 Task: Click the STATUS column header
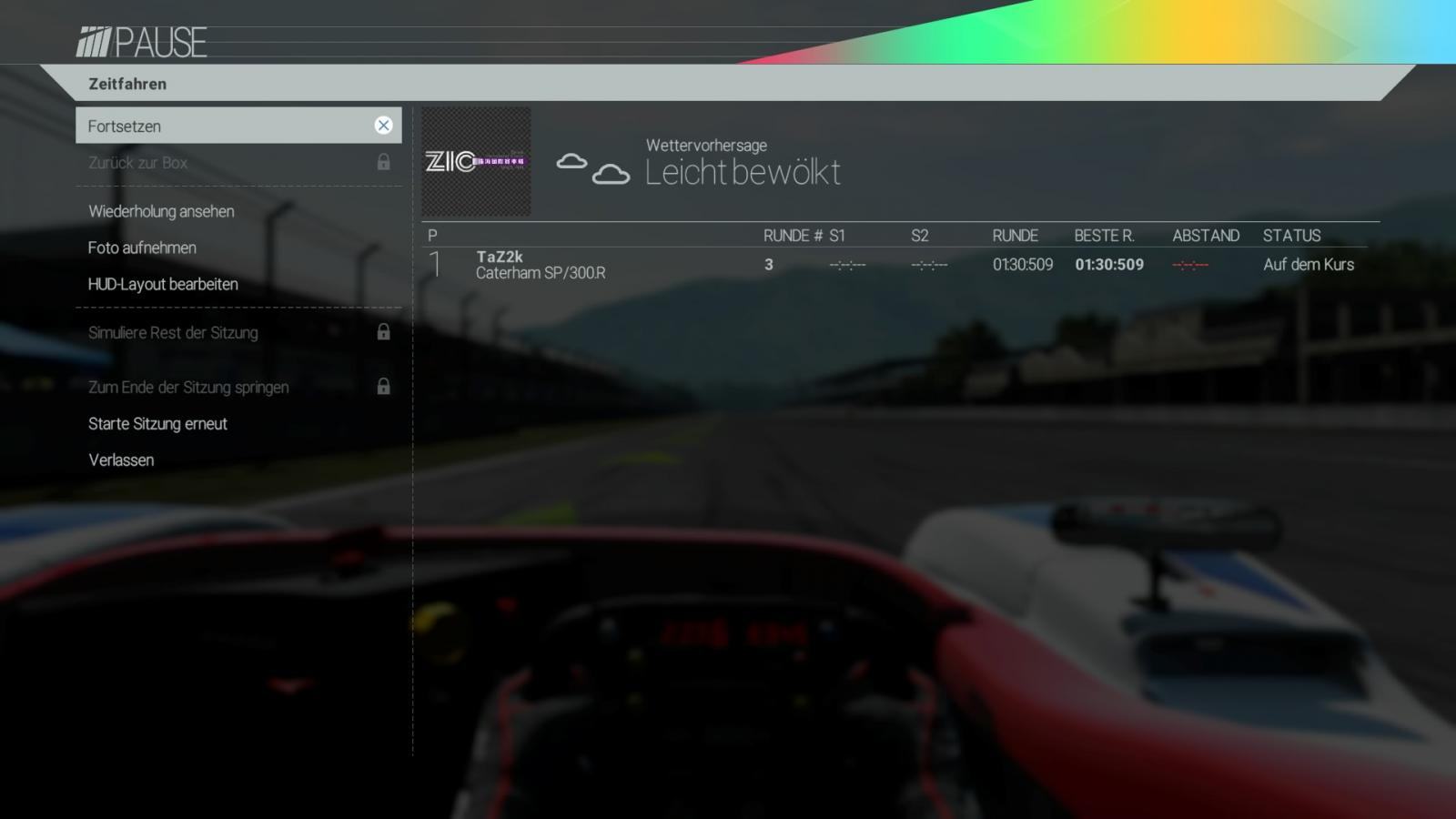(x=1291, y=236)
